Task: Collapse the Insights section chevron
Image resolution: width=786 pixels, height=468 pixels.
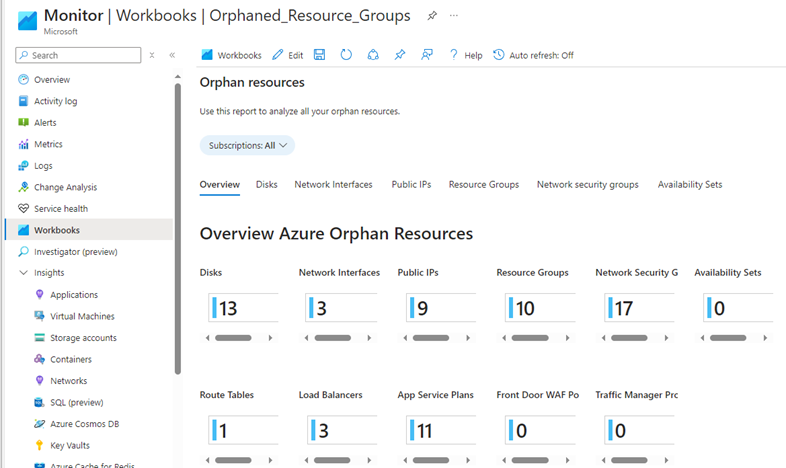Action: coord(23,273)
